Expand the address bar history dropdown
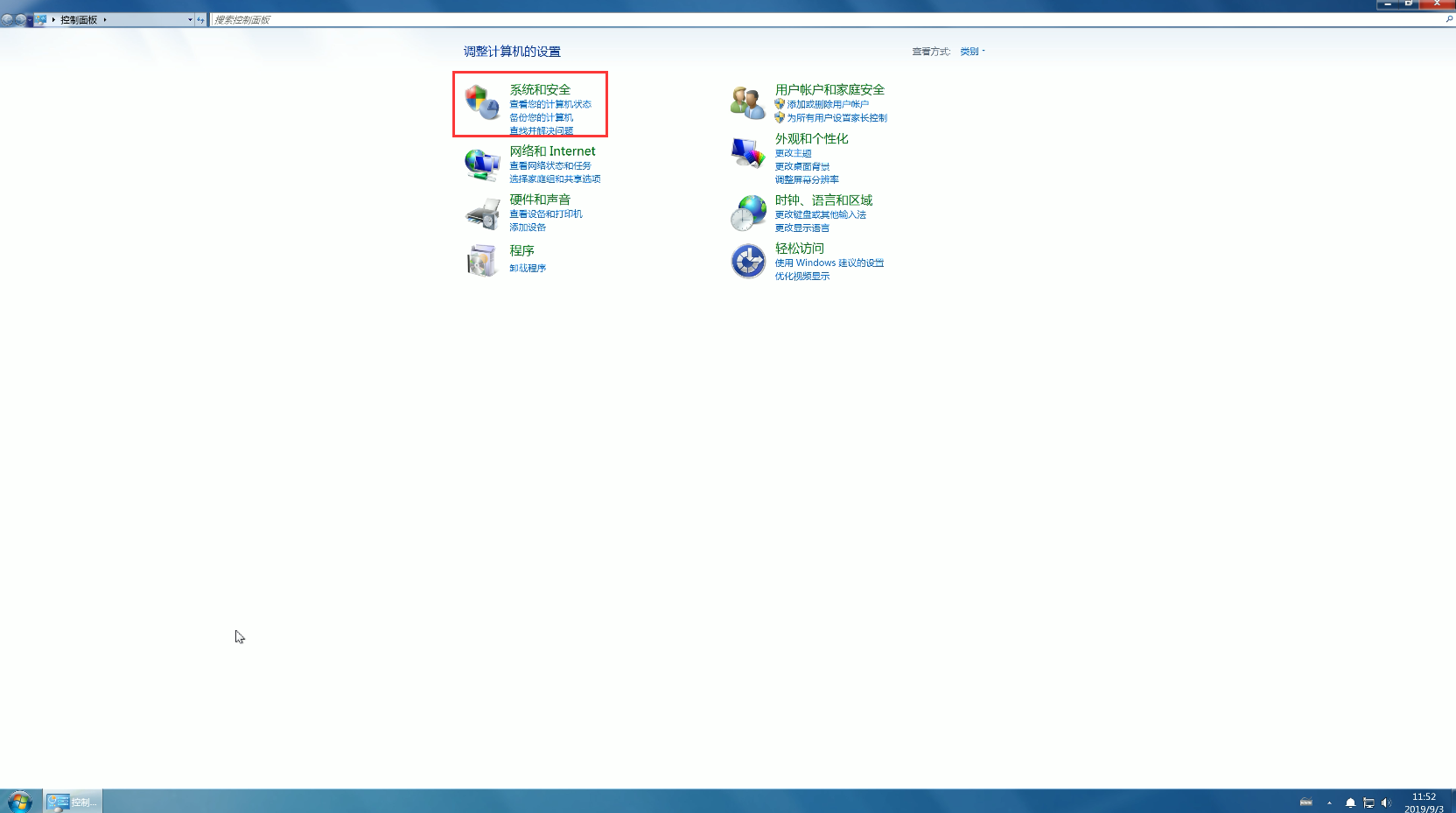The image size is (1456, 813). (x=190, y=19)
